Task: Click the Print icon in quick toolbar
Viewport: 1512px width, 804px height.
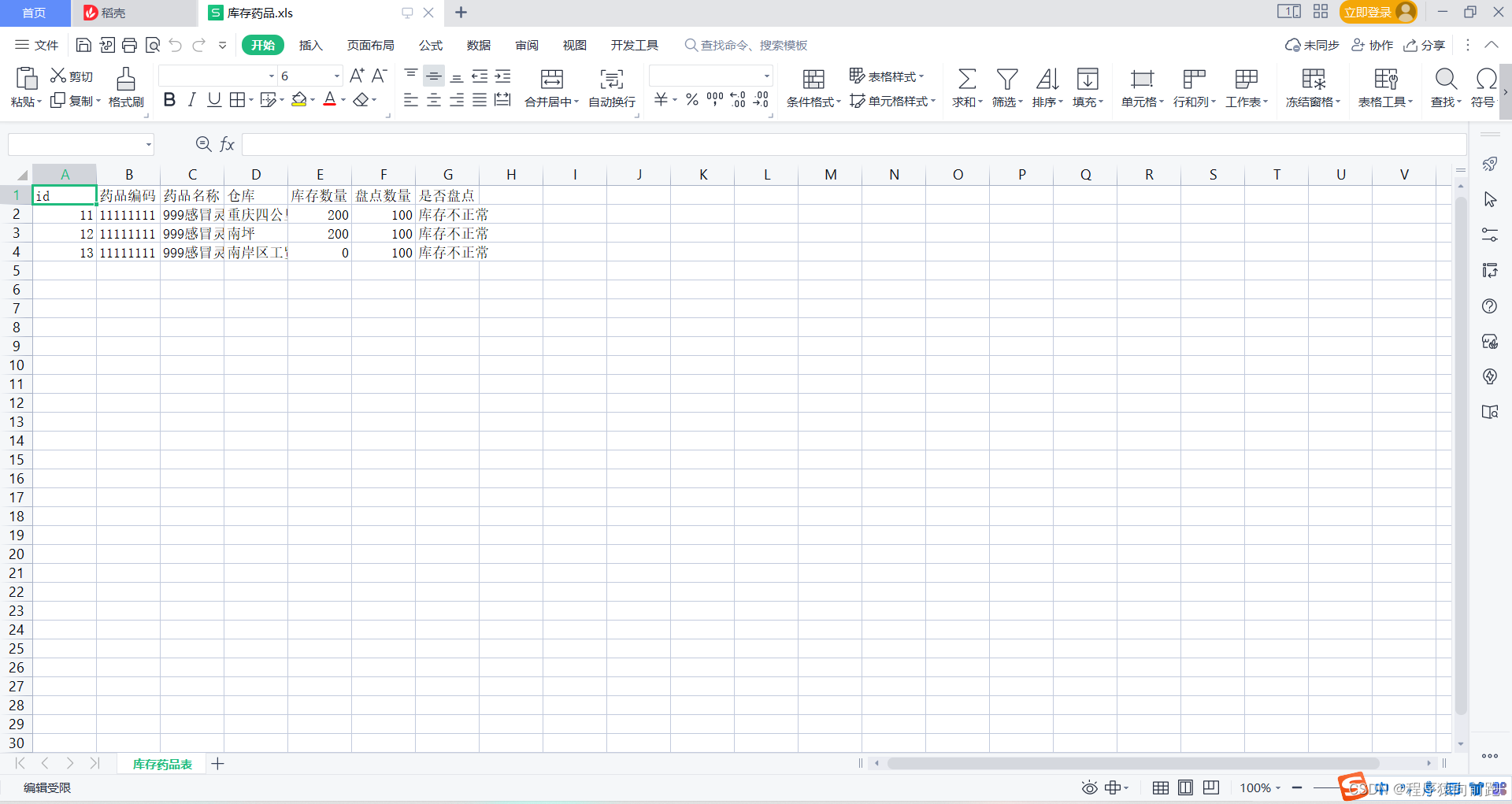Action: 129,45
